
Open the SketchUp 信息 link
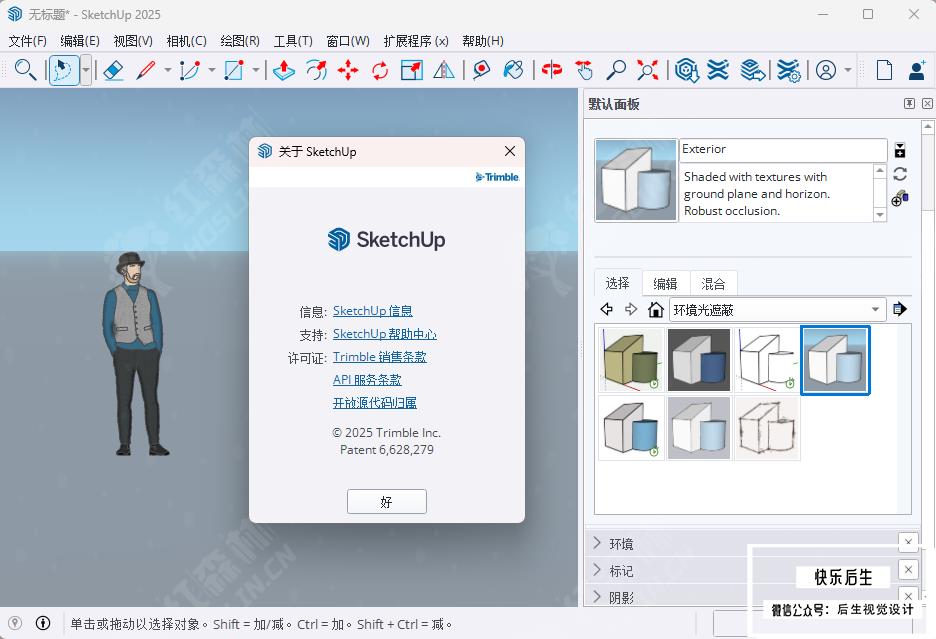[372, 311]
